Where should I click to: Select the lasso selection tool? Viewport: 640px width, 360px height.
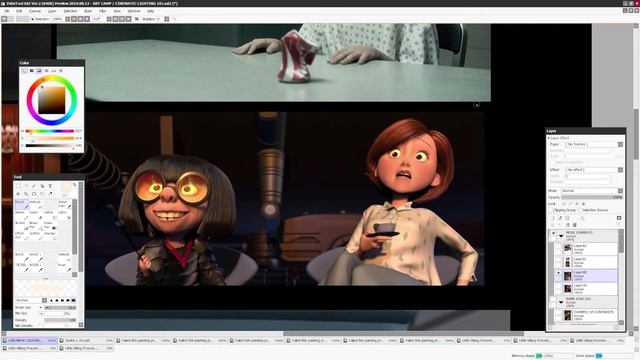pyautogui.click(x=26, y=186)
